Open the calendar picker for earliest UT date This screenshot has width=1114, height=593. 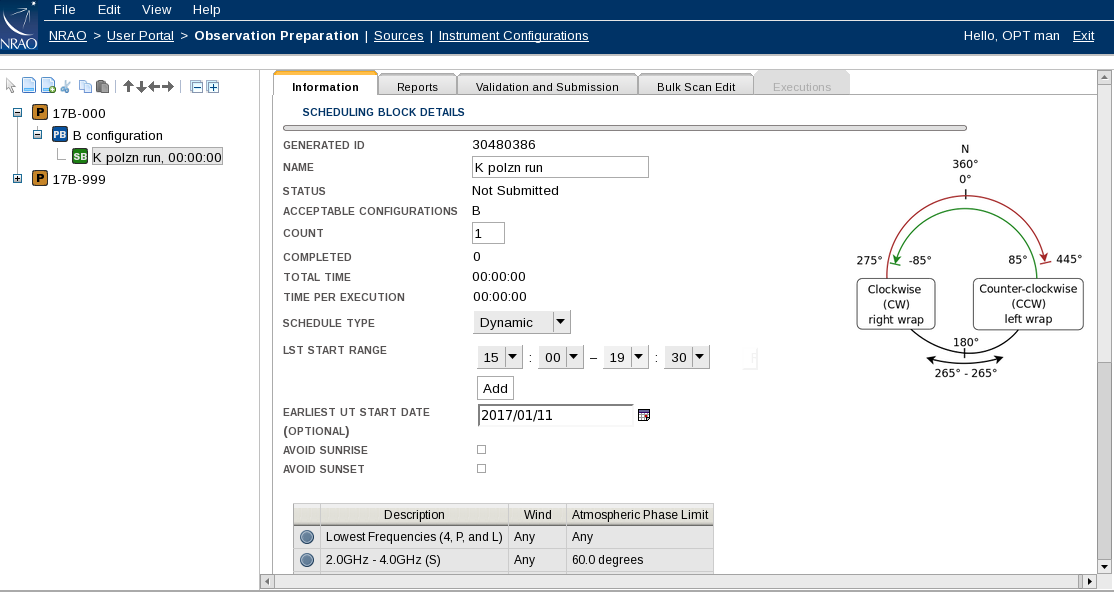tap(644, 415)
